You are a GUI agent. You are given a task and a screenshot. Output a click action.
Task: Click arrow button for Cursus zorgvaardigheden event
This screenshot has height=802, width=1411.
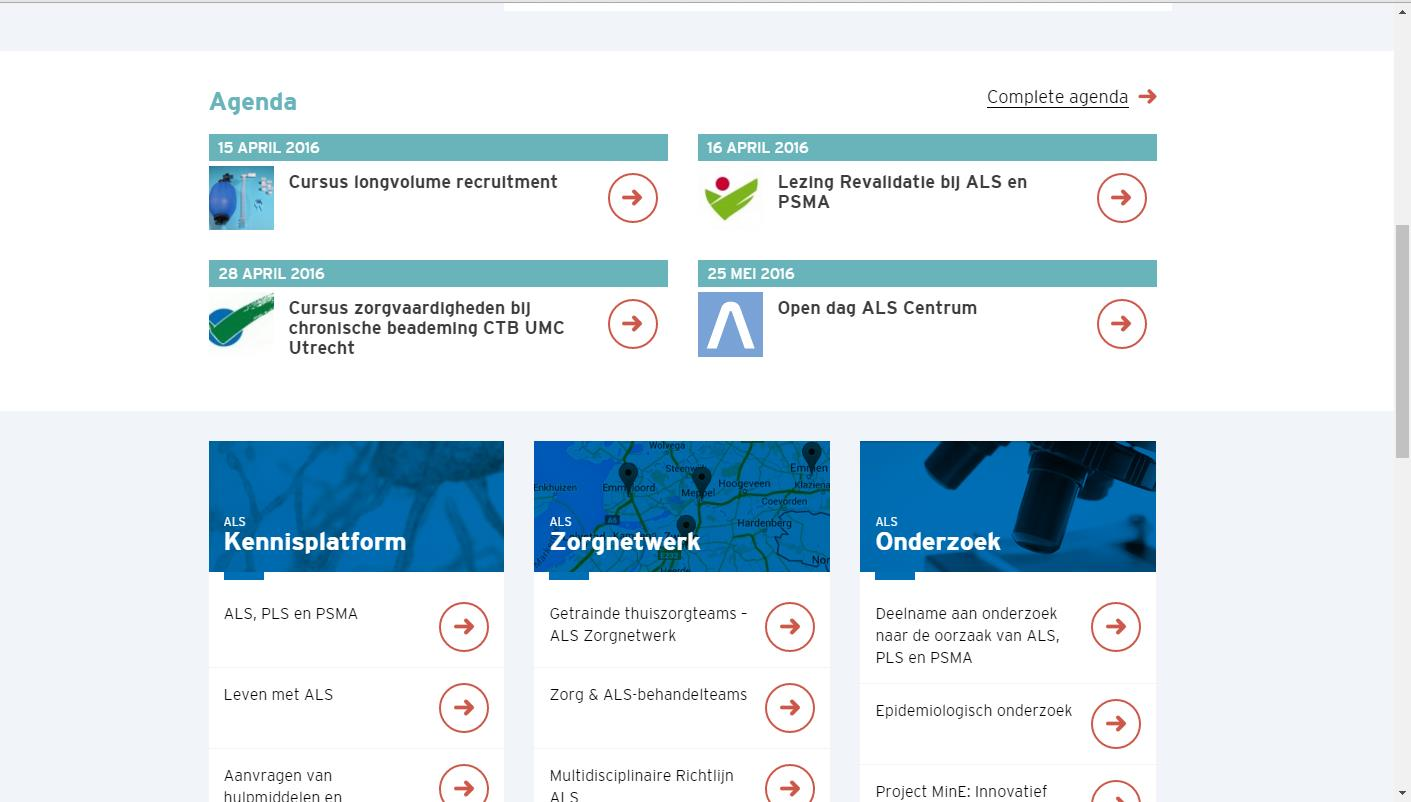[x=633, y=324]
